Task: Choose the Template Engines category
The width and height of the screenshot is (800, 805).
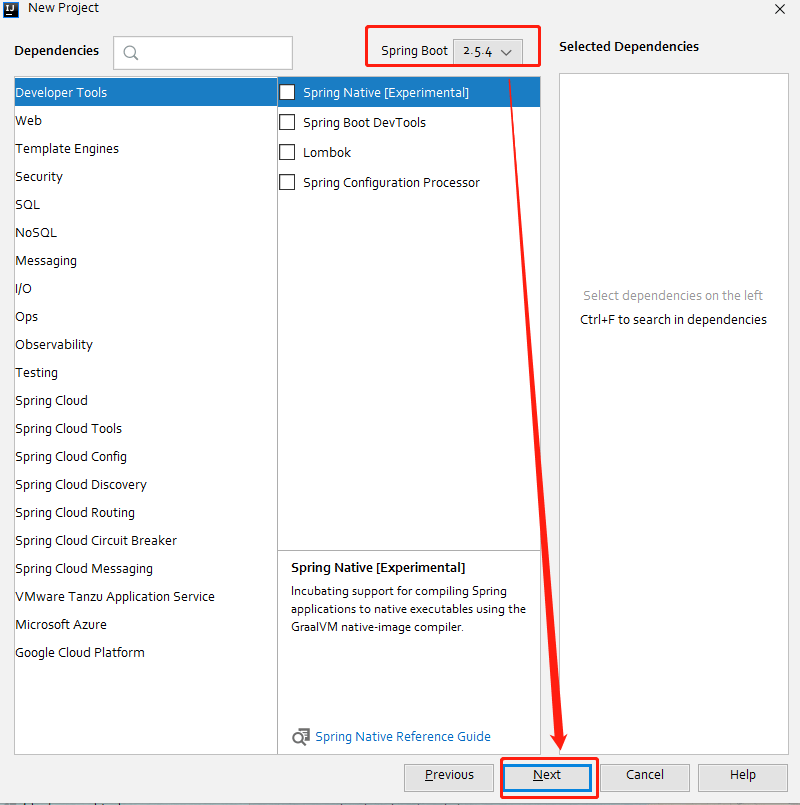Action: click(146, 148)
